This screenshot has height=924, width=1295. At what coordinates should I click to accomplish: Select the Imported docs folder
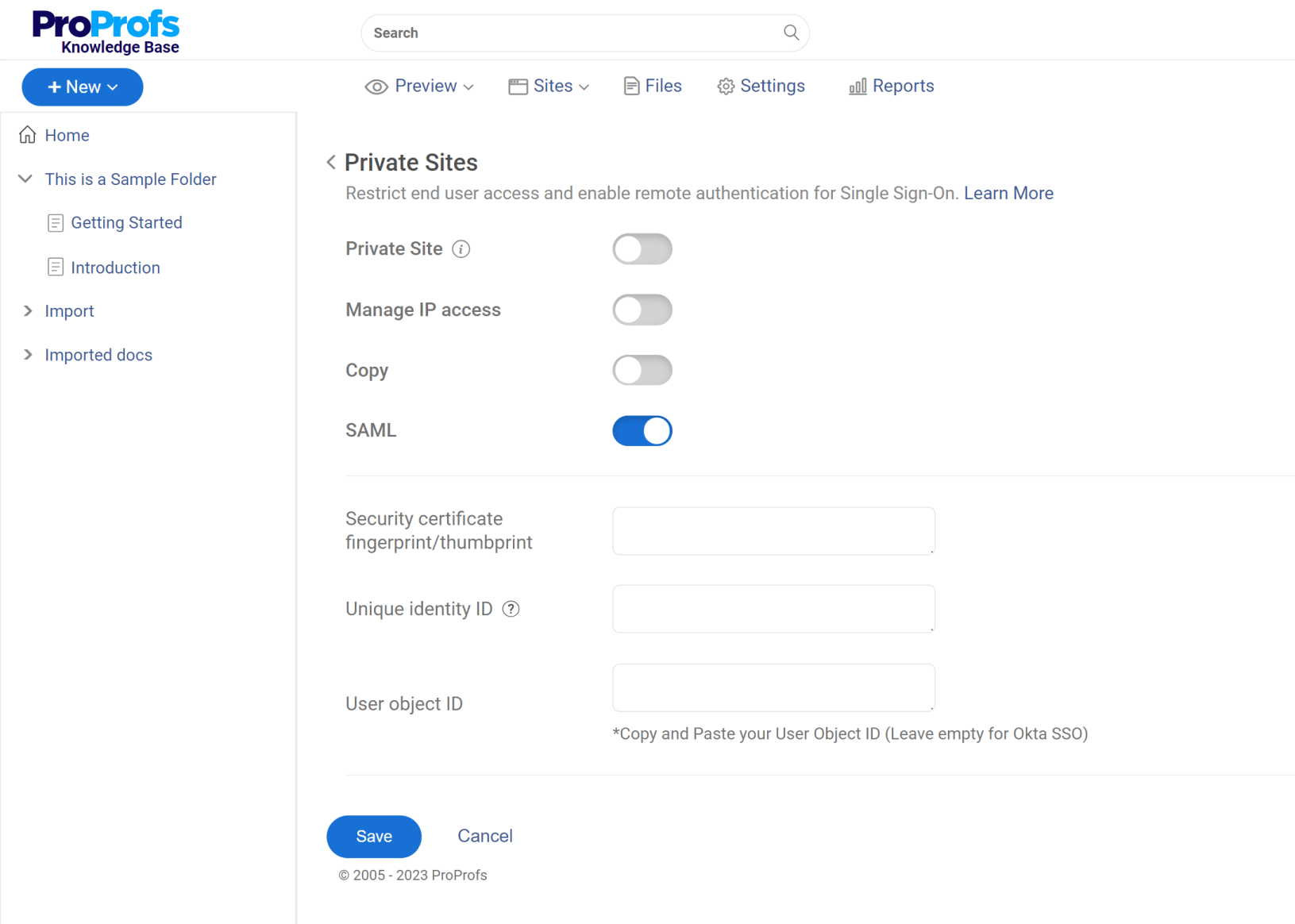[x=98, y=355]
